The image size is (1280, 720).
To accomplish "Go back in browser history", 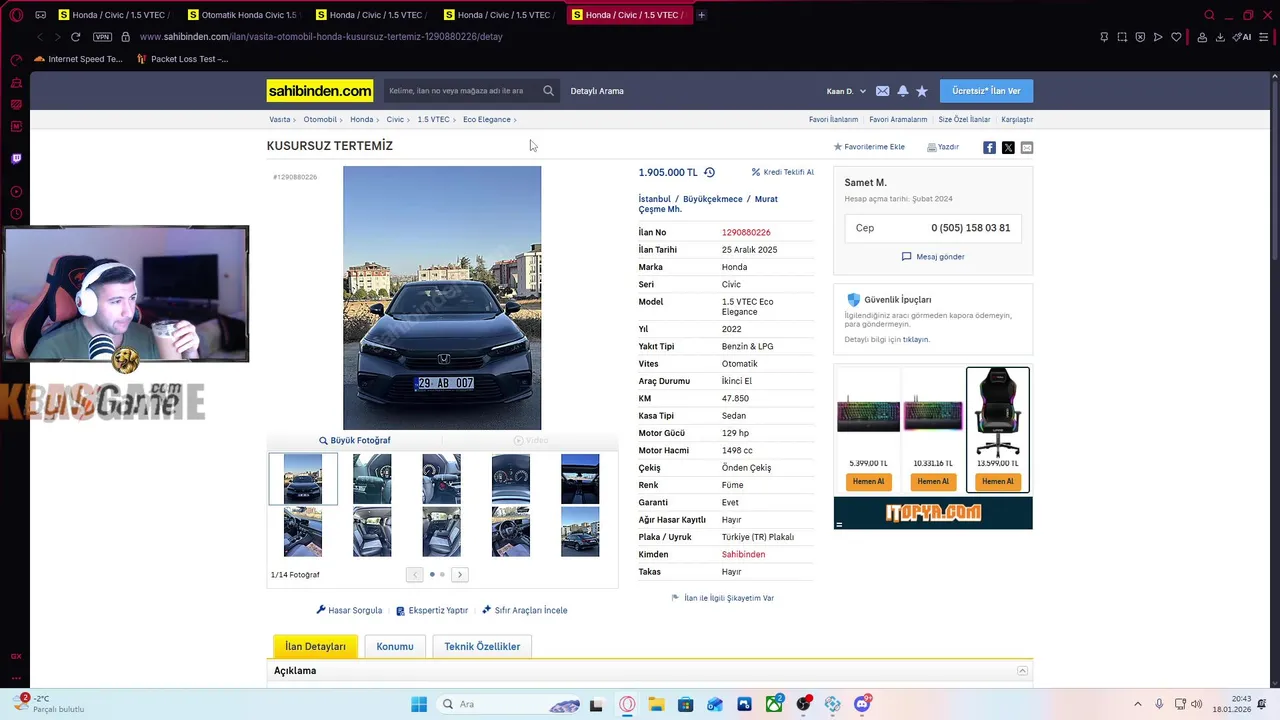I will [x=40, y=37].
